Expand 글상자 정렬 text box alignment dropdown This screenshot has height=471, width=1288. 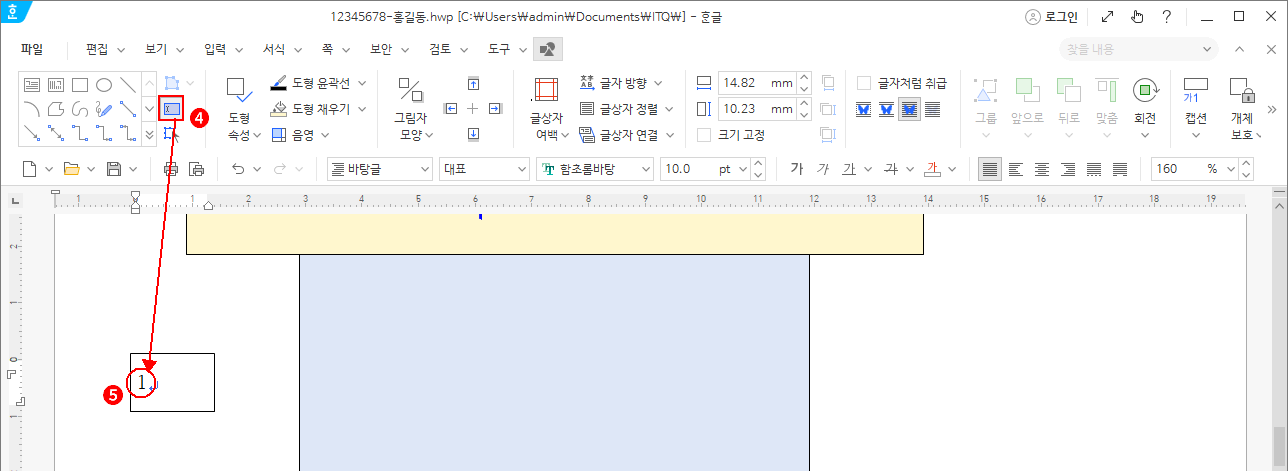668,108
